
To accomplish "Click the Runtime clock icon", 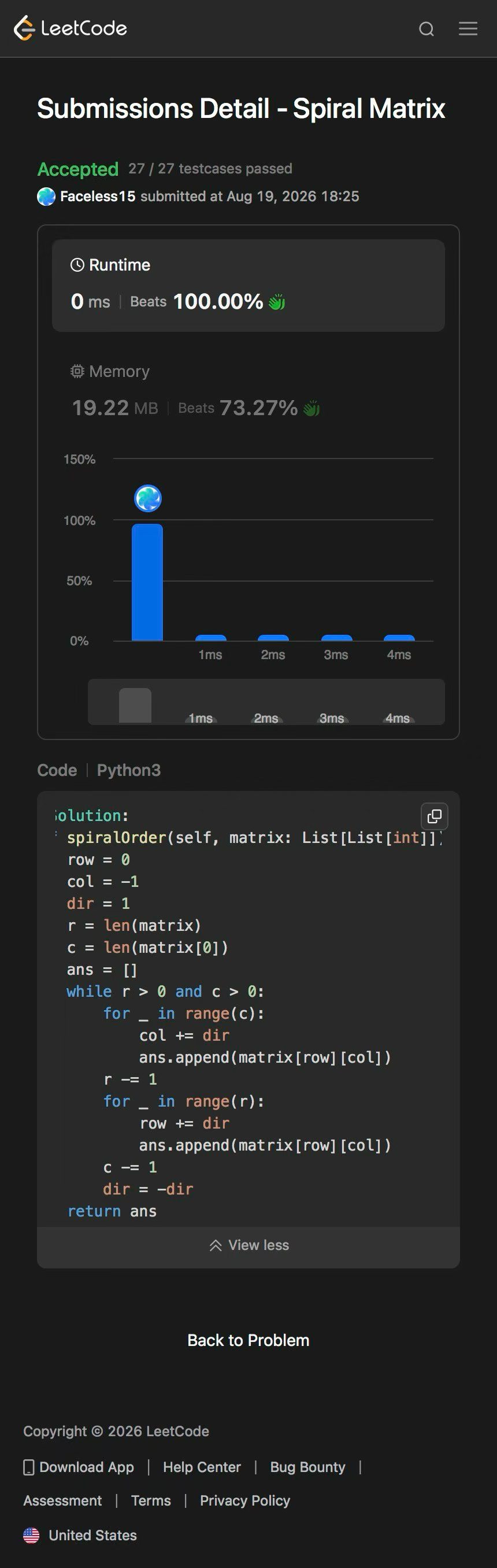I will coord(77,265).
